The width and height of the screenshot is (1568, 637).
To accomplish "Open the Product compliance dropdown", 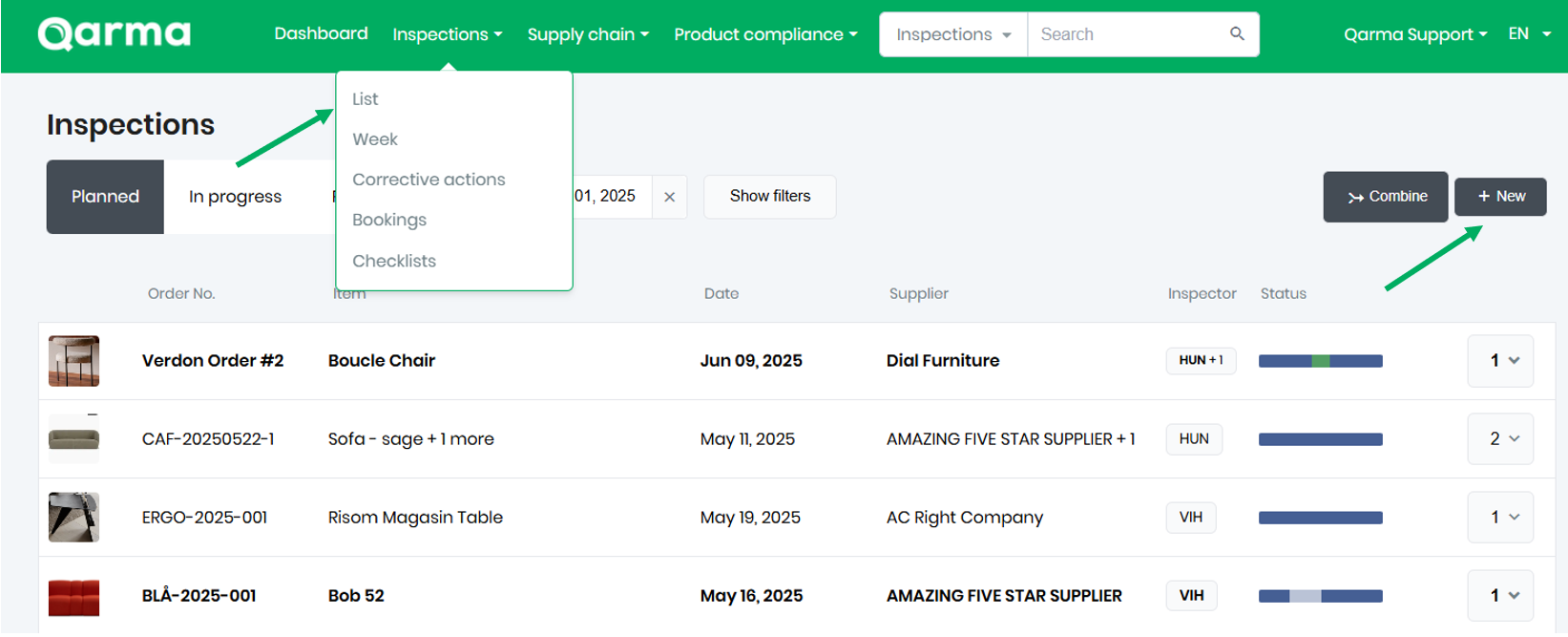I will click(x=765, y=34).
